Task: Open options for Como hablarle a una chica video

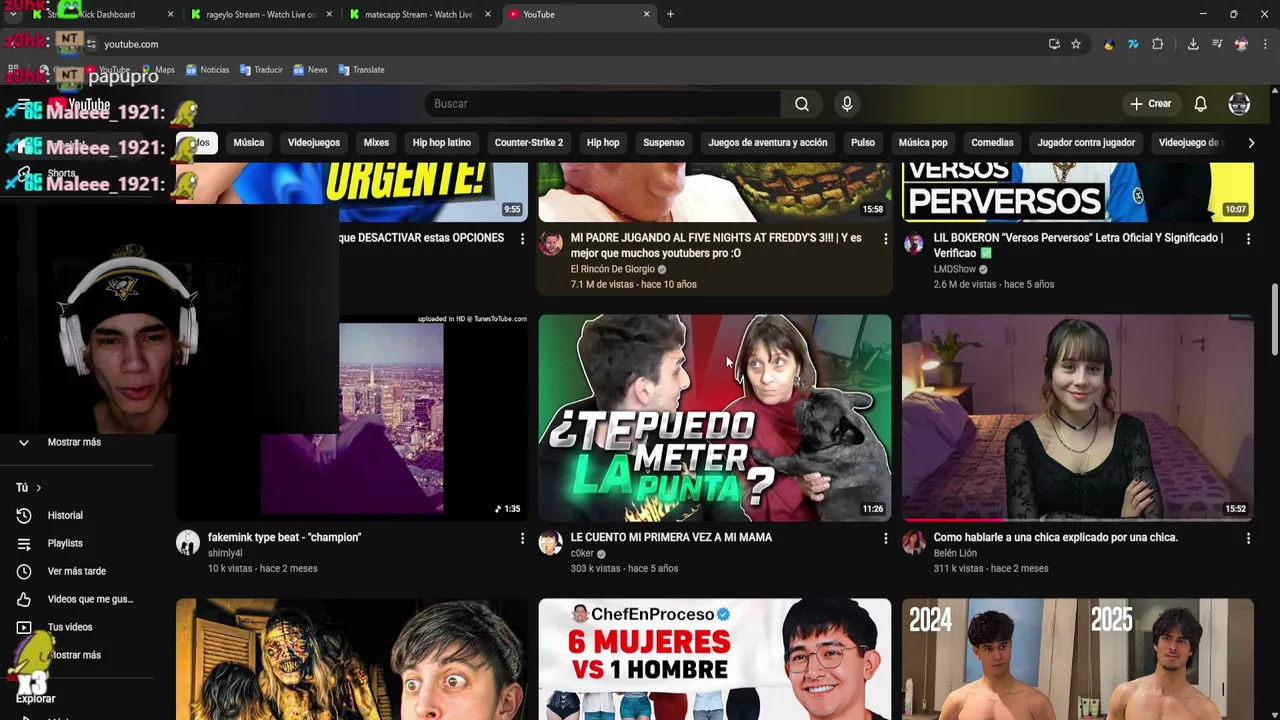Action: [1248, 538]
